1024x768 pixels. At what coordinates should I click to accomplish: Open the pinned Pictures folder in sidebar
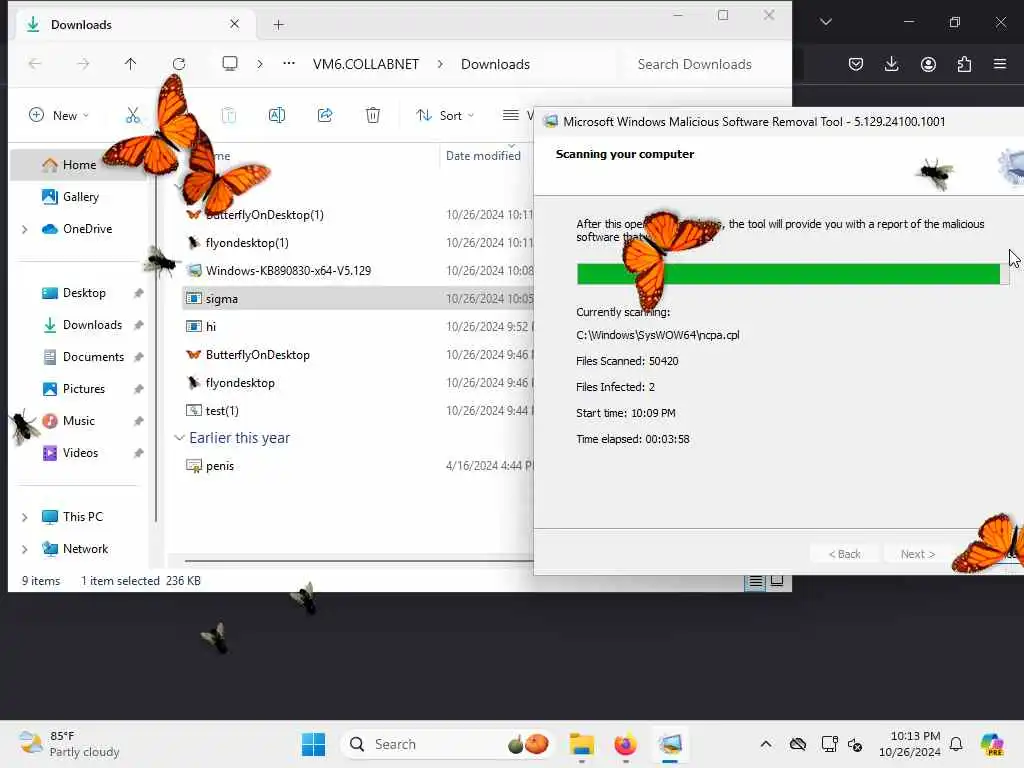pyautogui.click(x=83, y=389)
